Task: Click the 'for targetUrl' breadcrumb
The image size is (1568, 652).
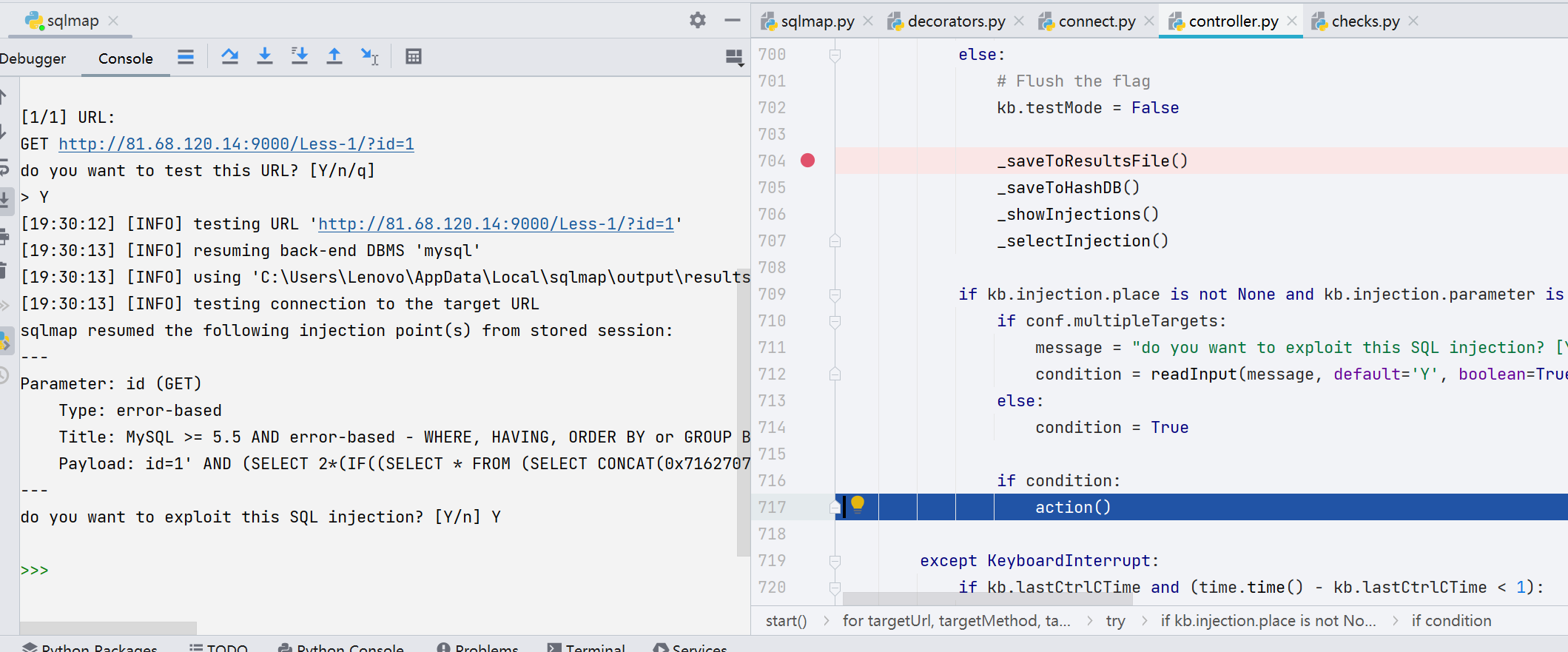Action: (956, 621)
